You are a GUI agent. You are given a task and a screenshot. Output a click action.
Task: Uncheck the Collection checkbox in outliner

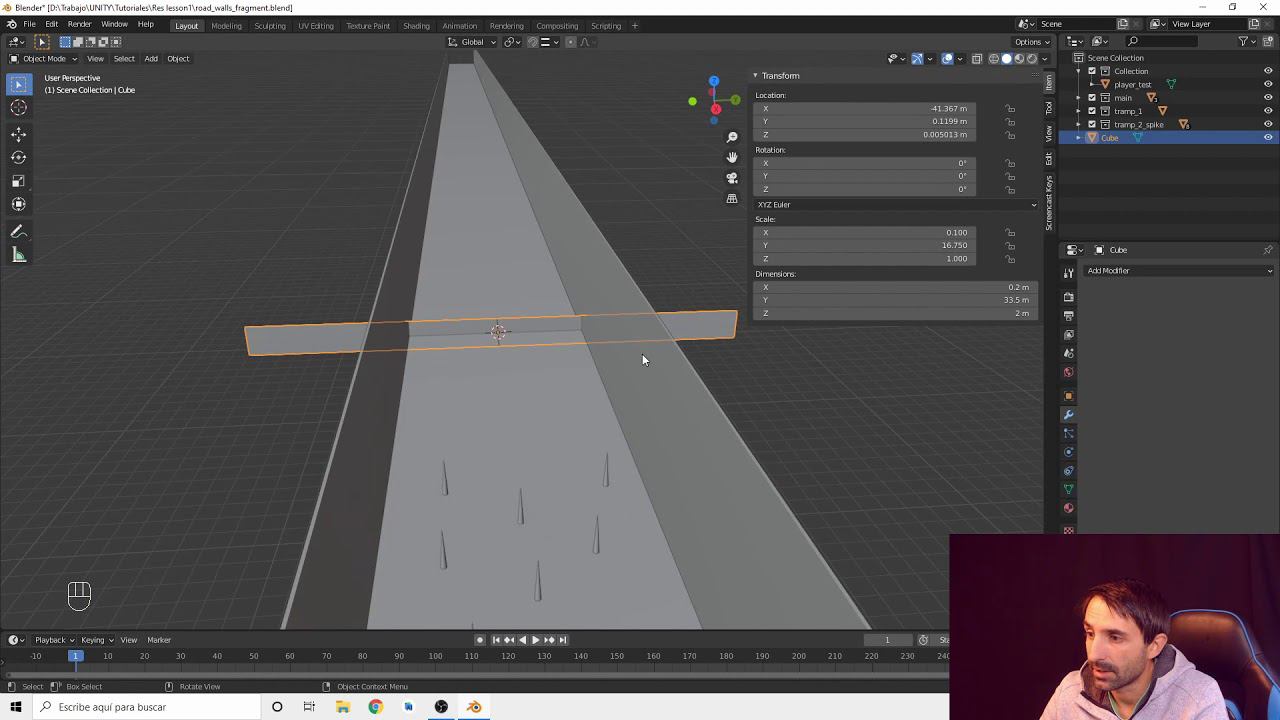click(x=1092, y=71)
